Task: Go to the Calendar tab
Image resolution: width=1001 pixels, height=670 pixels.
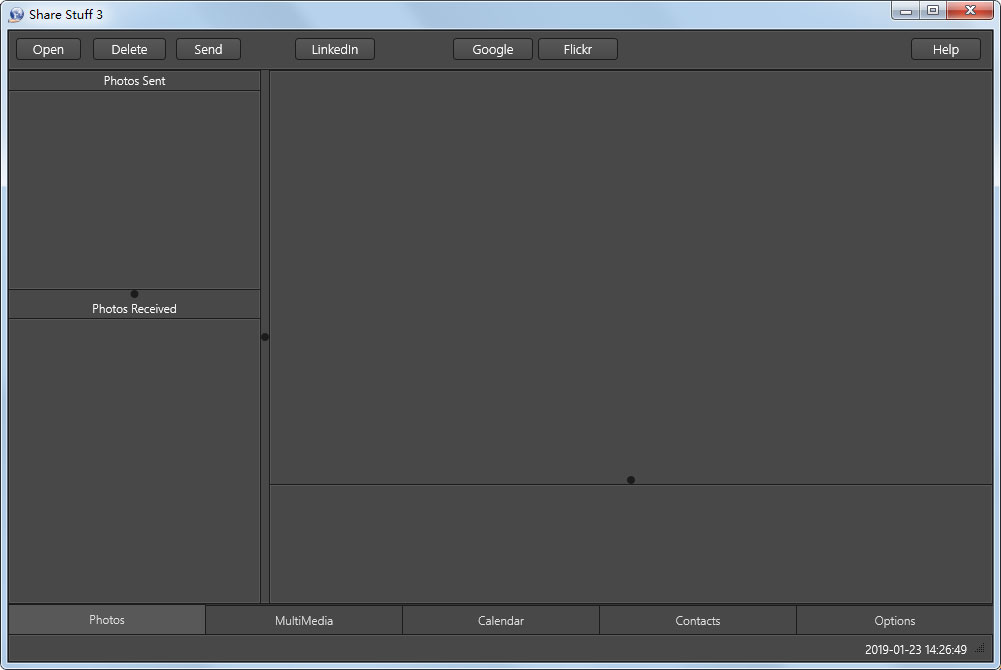Action: click(501, 621)
